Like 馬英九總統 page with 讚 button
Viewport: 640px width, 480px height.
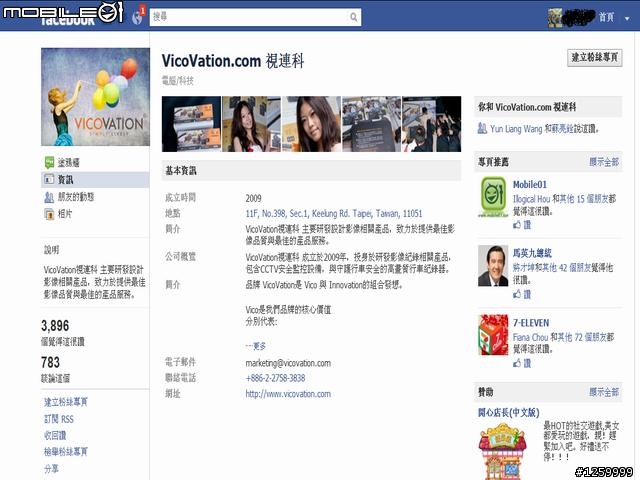tap(522, 294)
